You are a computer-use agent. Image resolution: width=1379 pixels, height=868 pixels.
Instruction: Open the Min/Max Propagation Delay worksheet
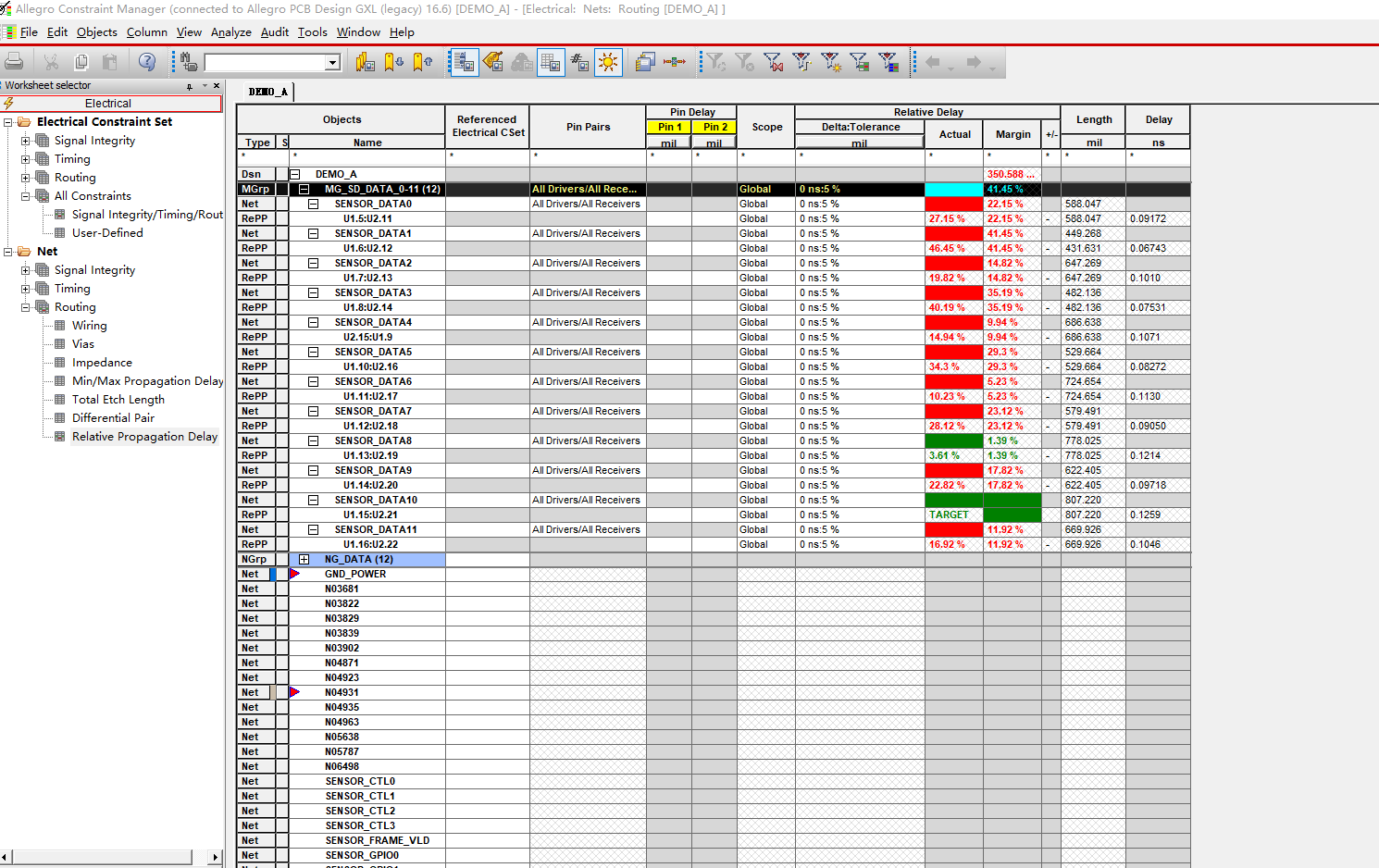pos(147,381)
